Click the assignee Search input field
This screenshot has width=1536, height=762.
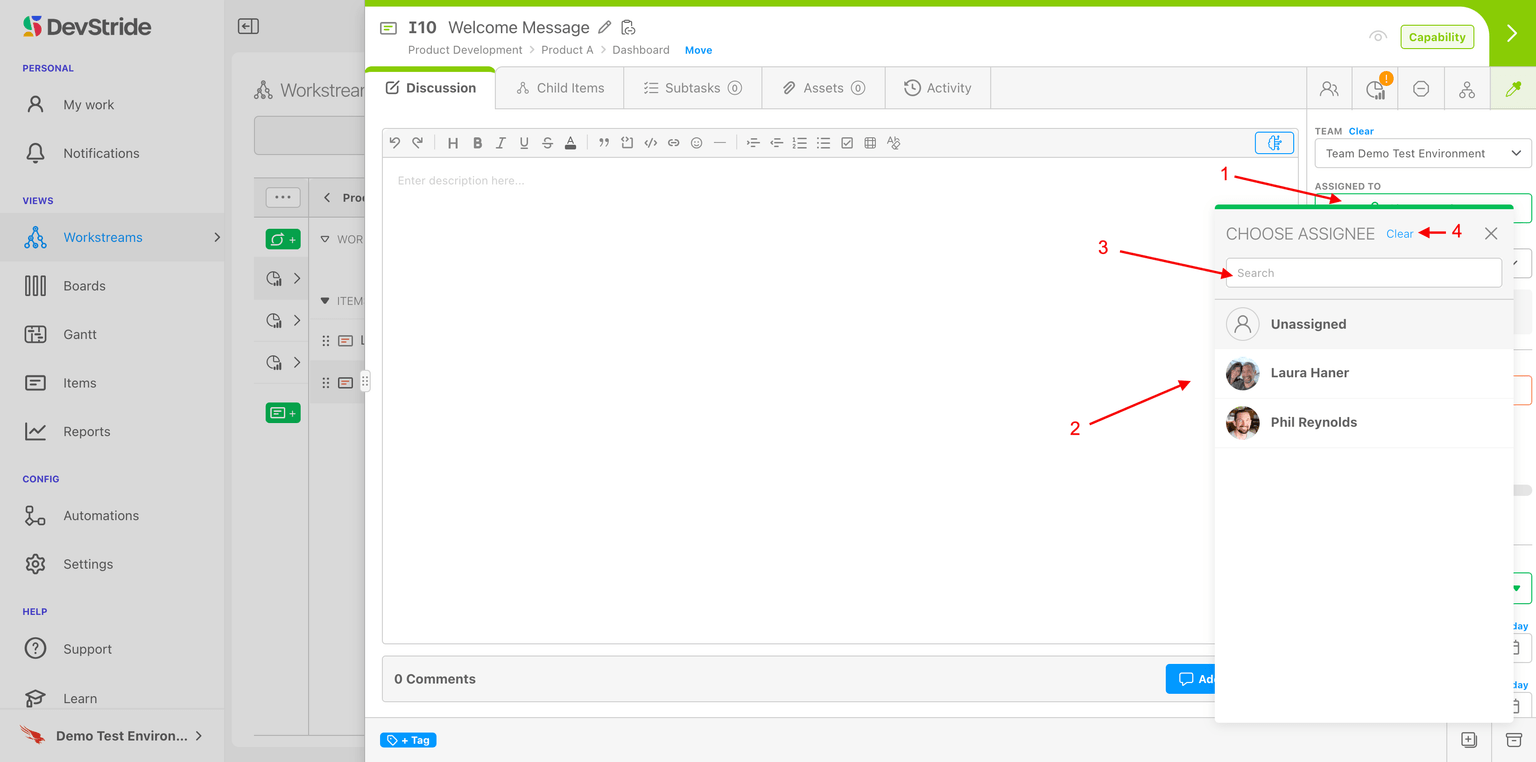tap(1363, 273)
